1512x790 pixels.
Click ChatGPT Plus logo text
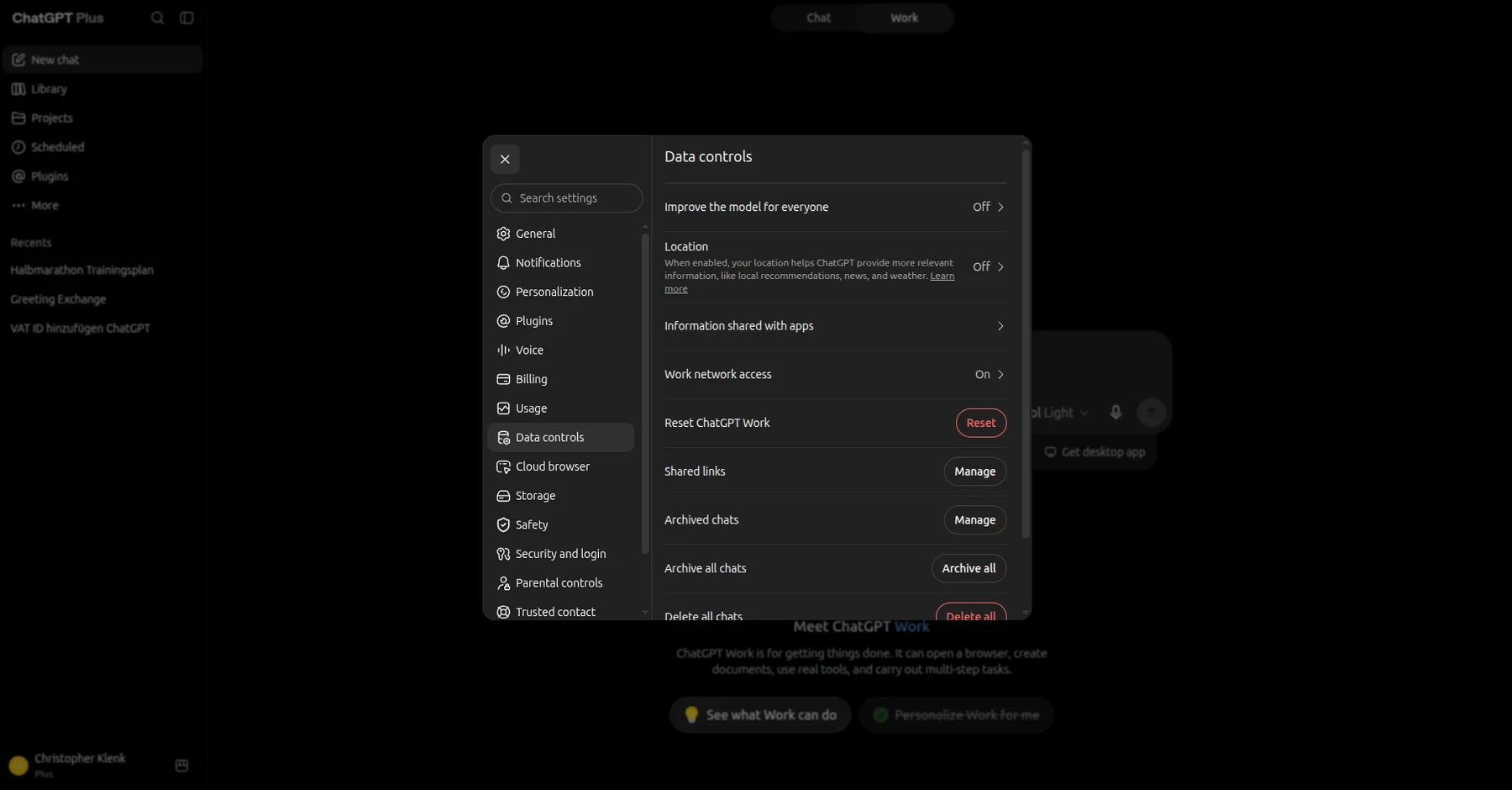point(58,18)
